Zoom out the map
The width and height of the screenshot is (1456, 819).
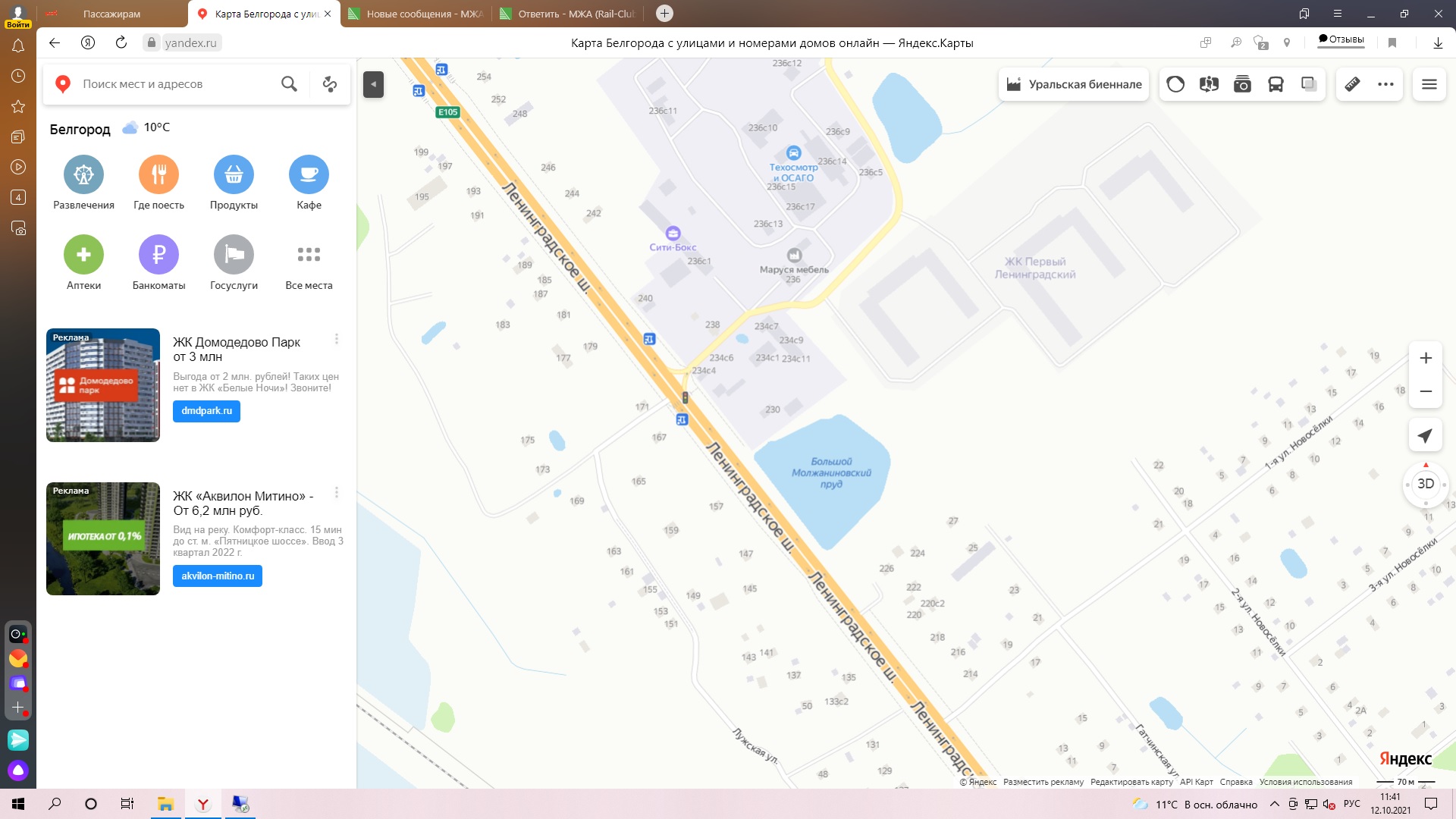tap(1425, 391)
